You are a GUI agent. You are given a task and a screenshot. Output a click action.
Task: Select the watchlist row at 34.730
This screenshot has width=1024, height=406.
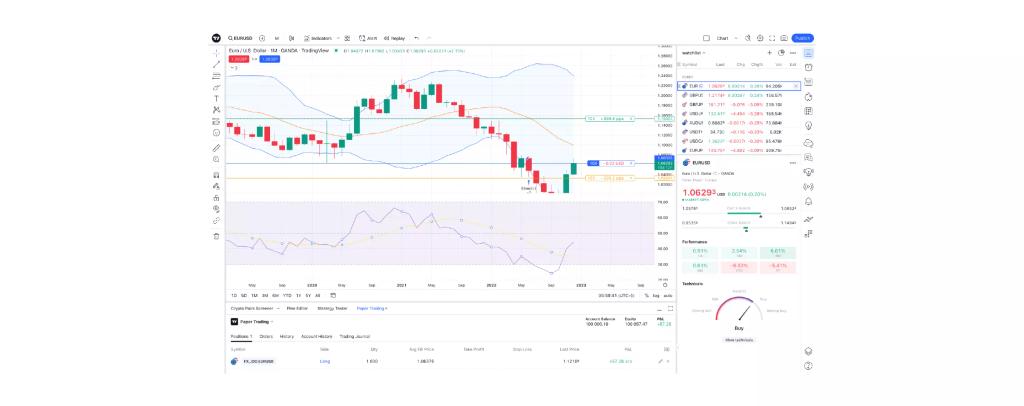(x=739, y=132)
